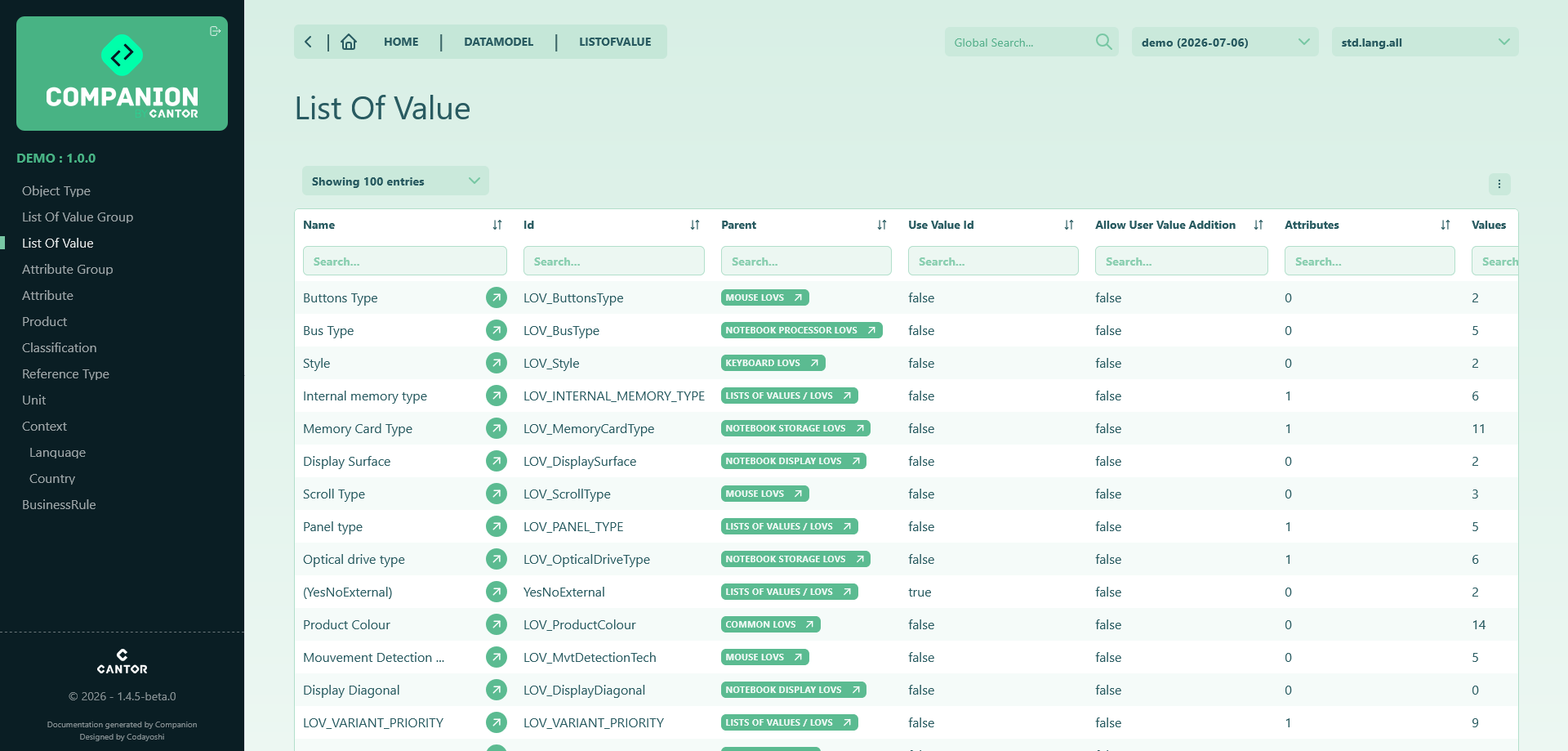Open Panel type row arrow icon

(497, 526)
